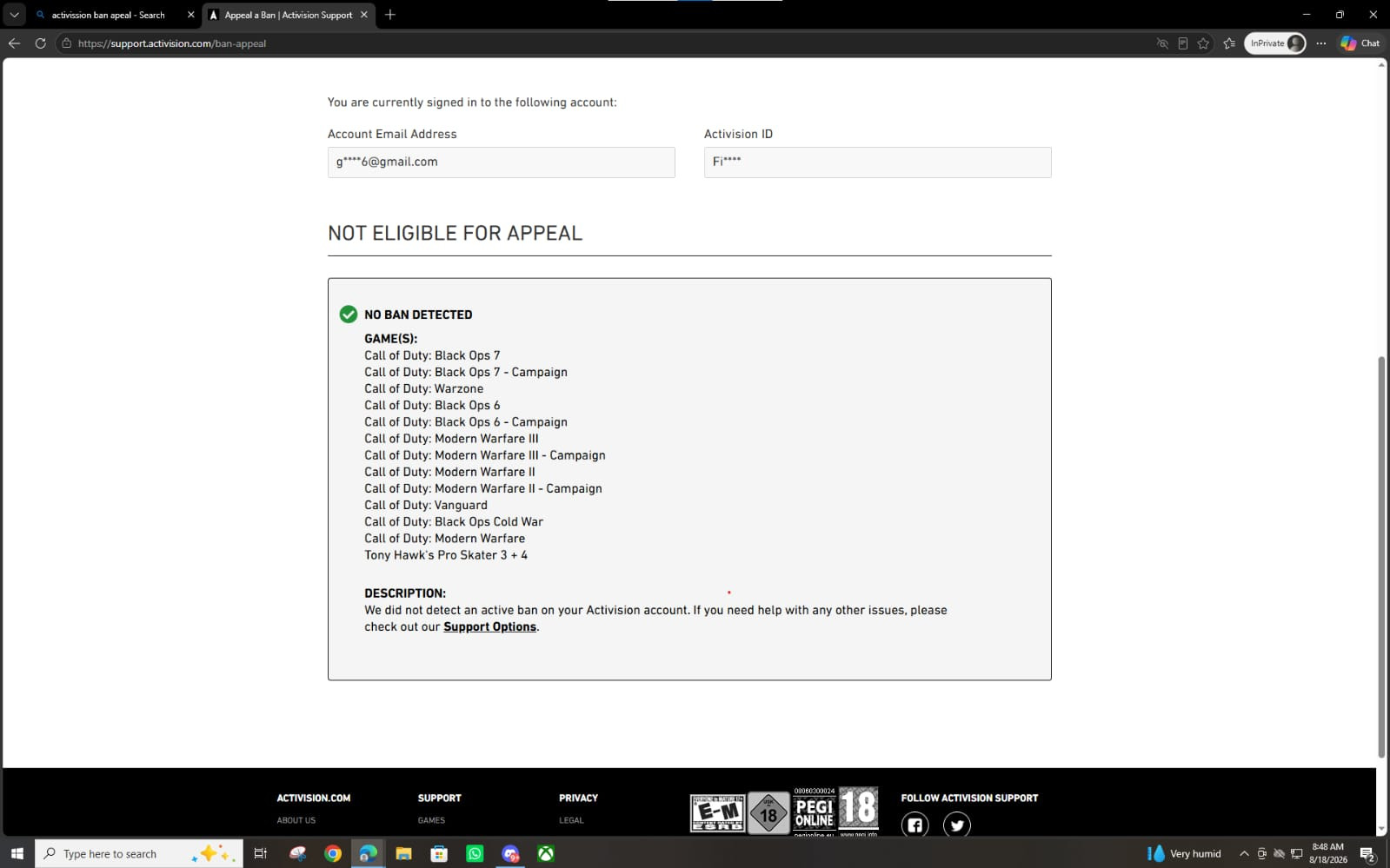Open a new browser tab
This screenshot has width=1390, height=868.
pyautogui.click(x=390, y=15)
